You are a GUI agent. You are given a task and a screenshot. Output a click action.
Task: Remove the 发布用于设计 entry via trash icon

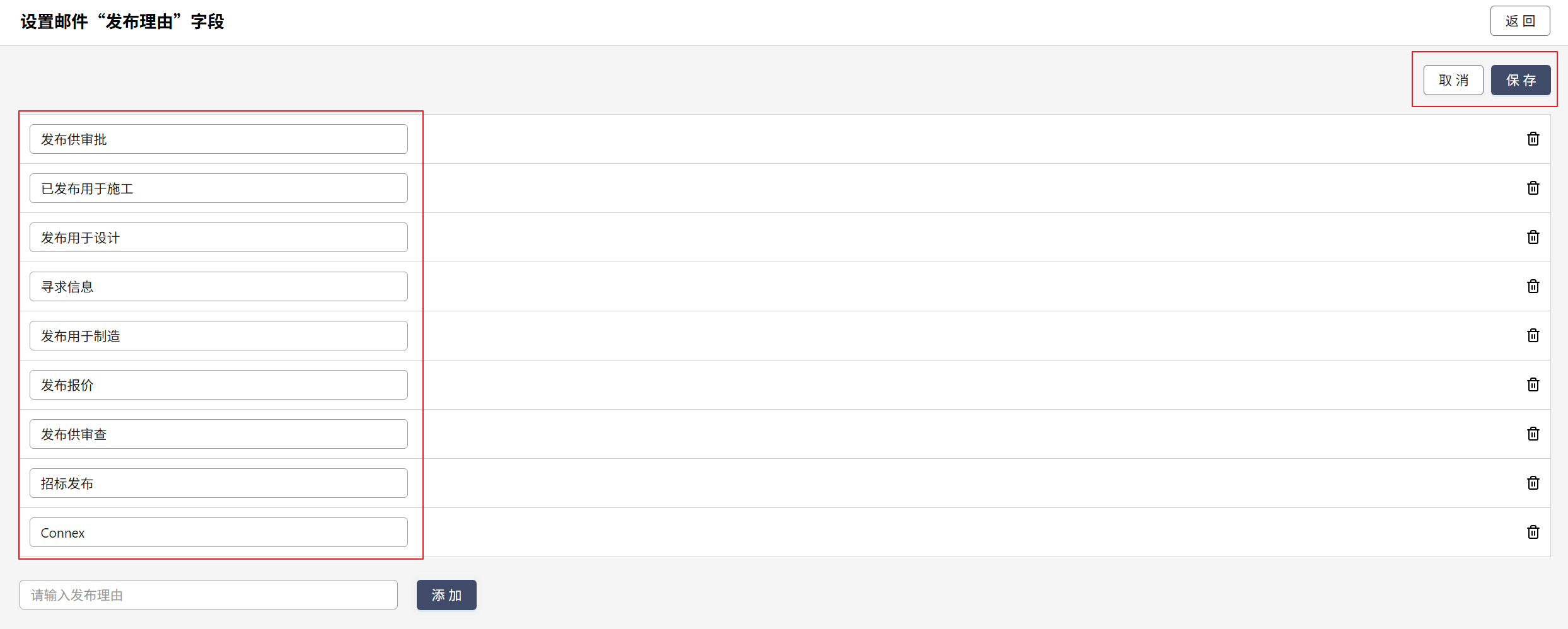(x=1533, y=237)
